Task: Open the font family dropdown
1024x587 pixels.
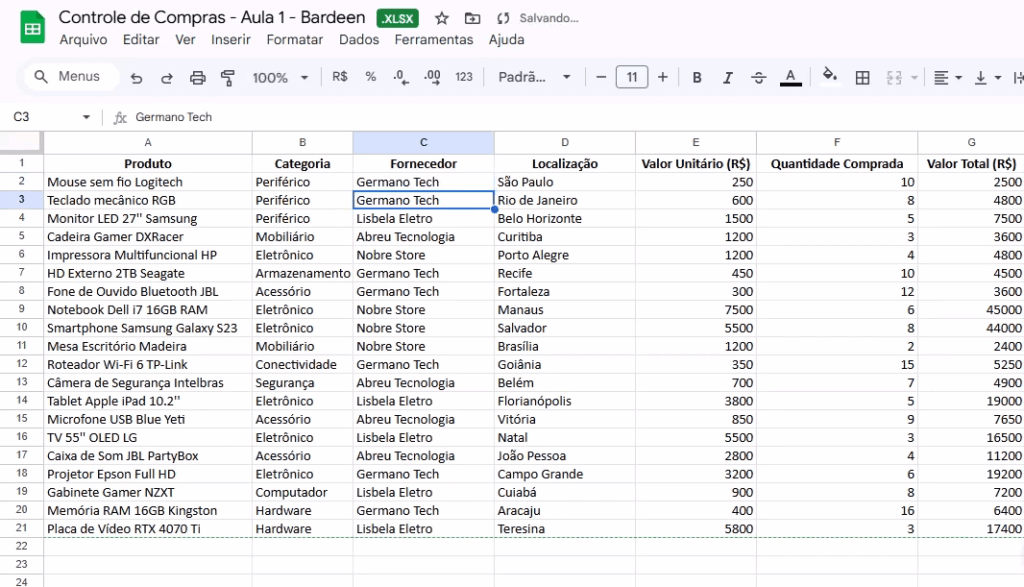Action: (534, 77)
